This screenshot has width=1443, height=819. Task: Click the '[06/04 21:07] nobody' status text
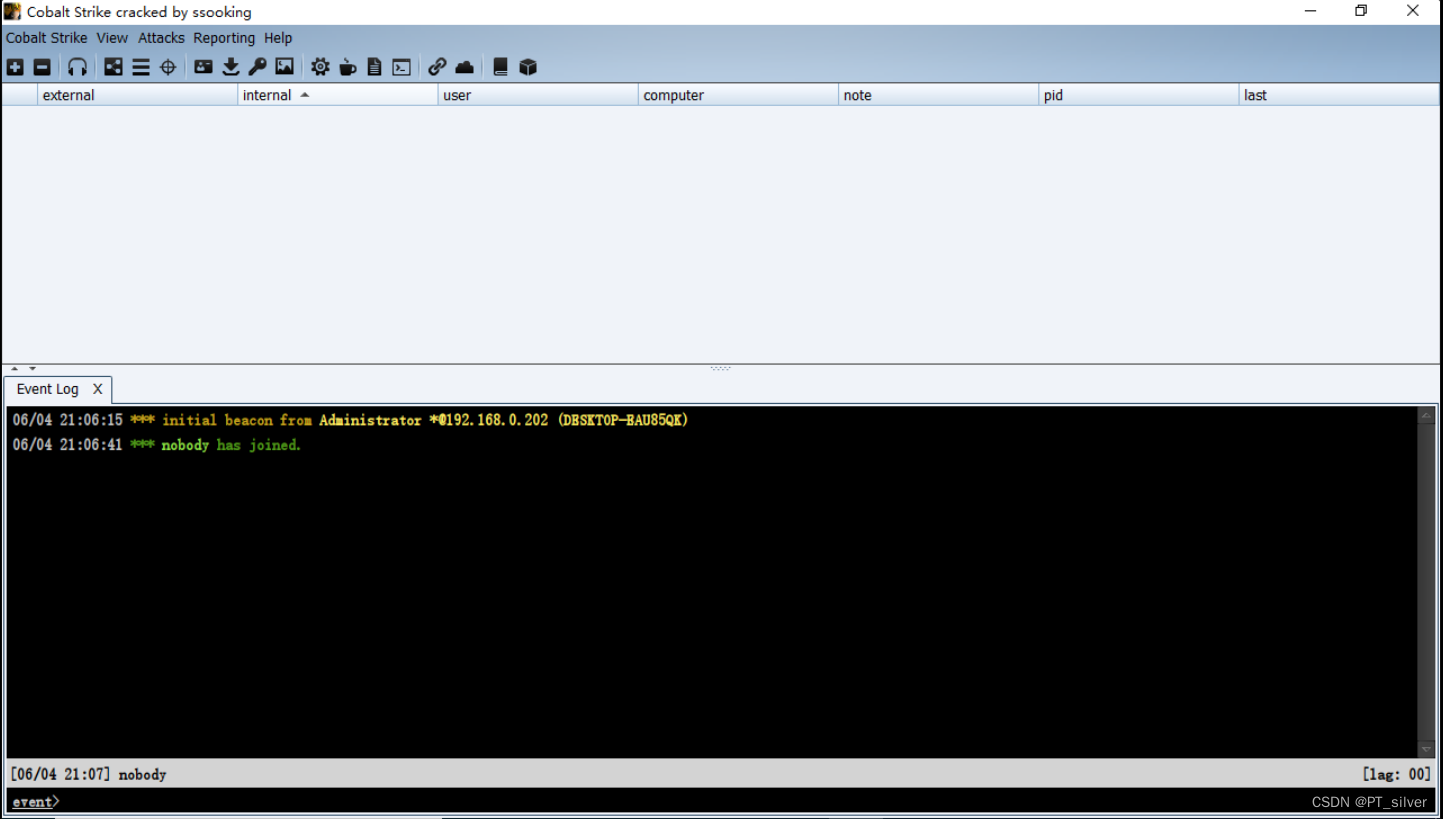[88, 774]
